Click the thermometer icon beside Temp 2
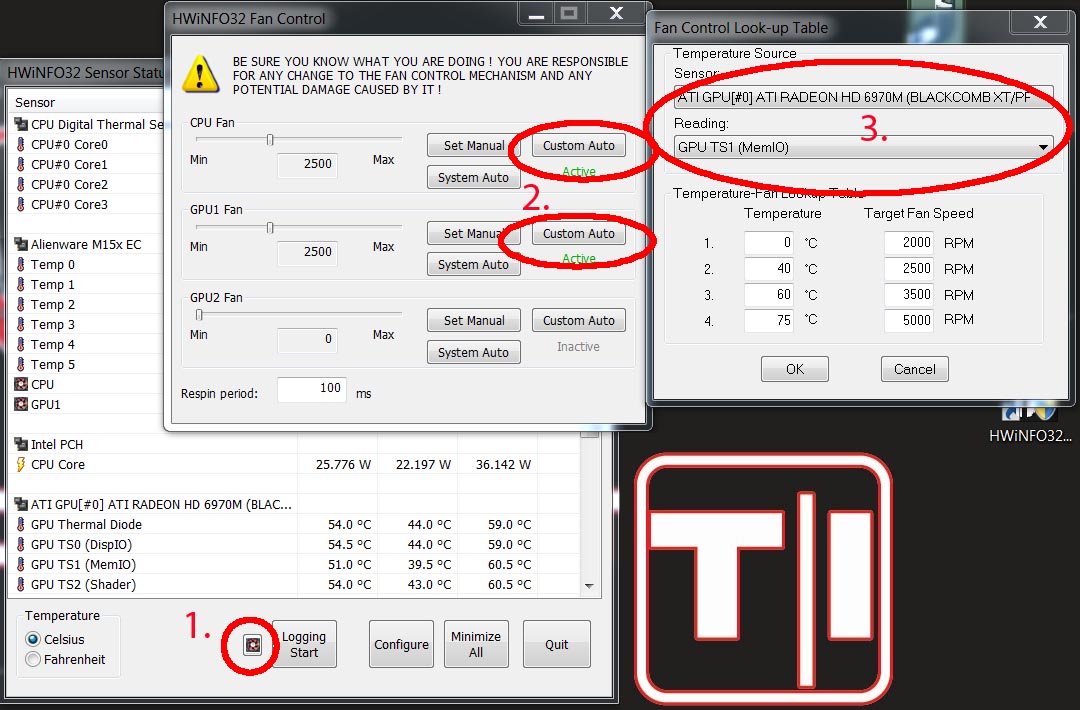 pos(21,304)
